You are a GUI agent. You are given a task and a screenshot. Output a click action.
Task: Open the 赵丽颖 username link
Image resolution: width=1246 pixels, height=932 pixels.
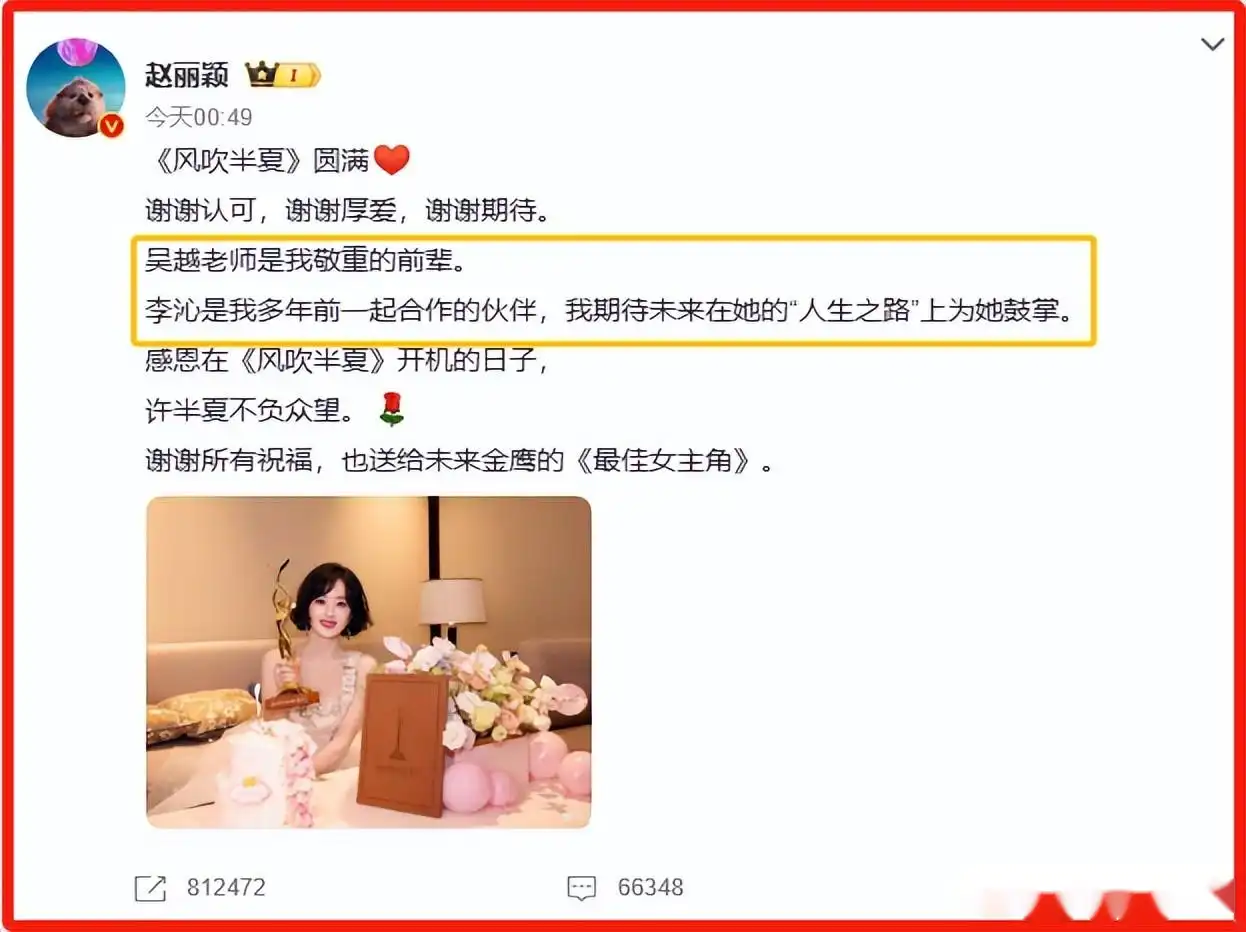tap(187, 75)
